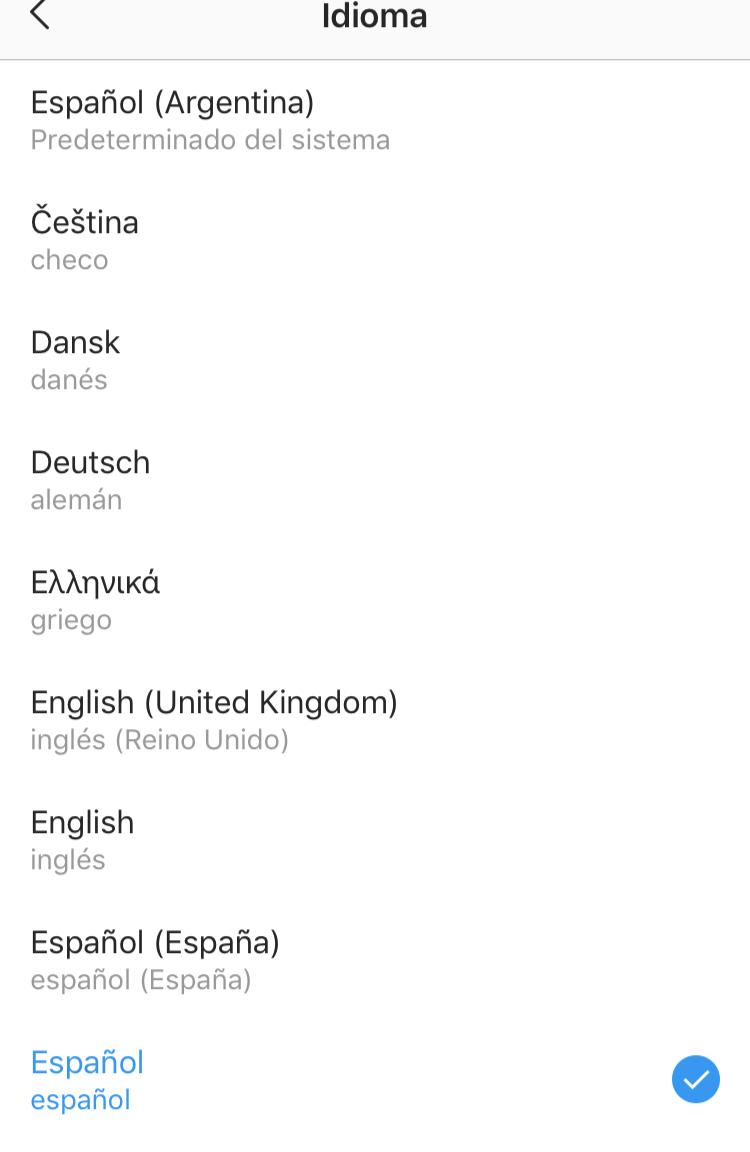Tap the blue 'español' subtitle
This screenshot has width=750, height=1152.
click(81, 1101)
